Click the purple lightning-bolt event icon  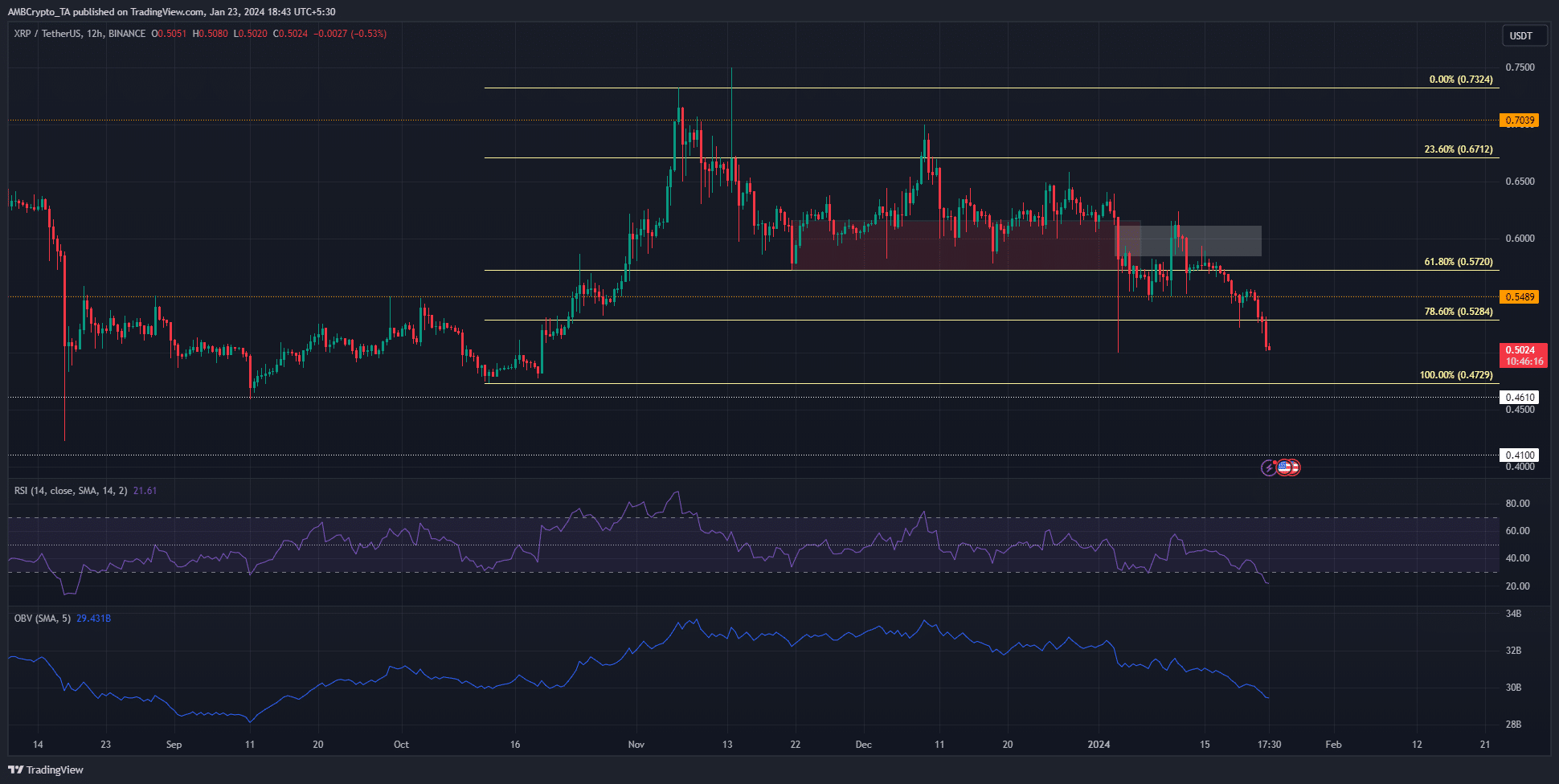[x=1269, y=467]
